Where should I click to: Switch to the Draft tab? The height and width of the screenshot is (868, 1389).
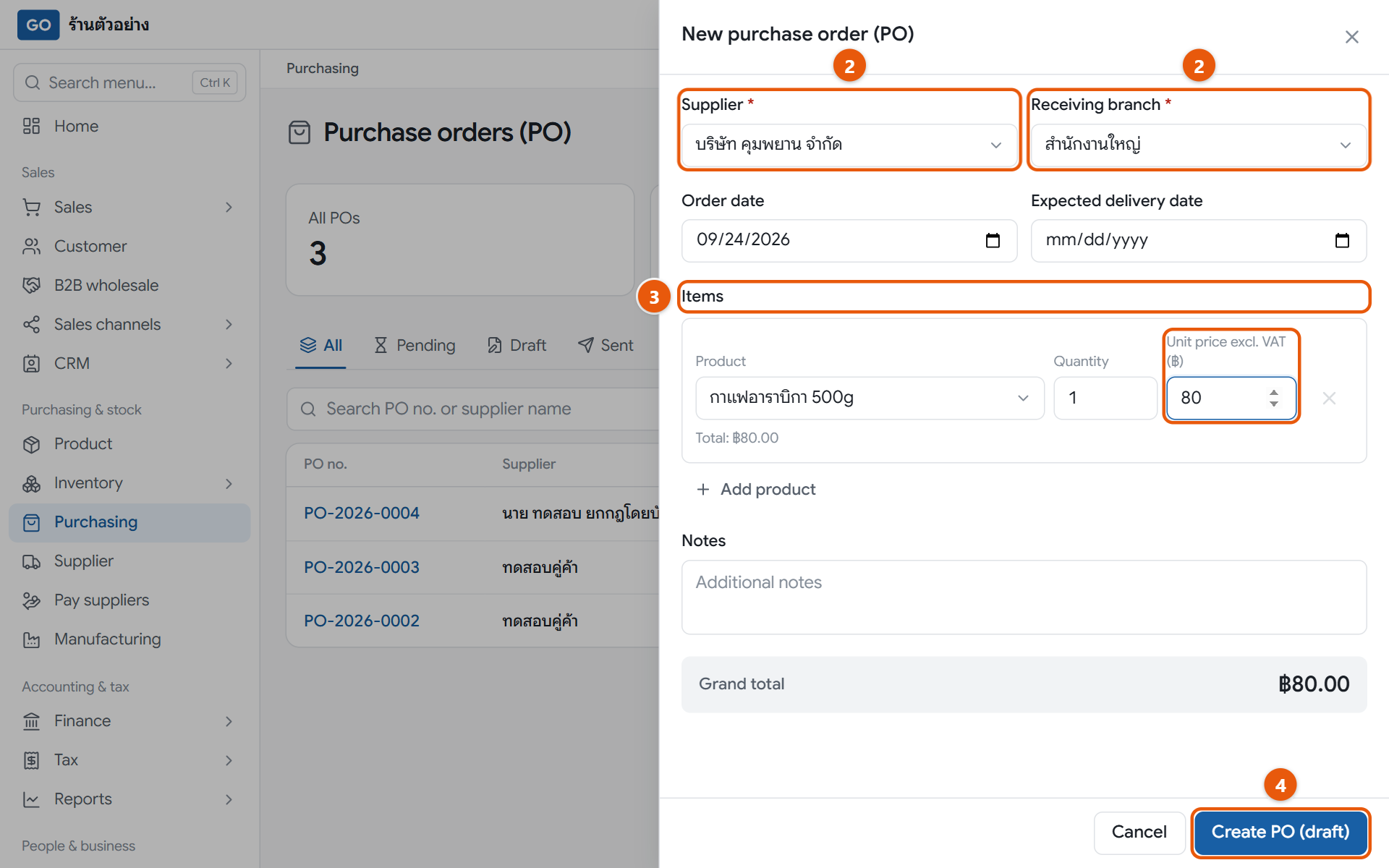coord(517,346)
